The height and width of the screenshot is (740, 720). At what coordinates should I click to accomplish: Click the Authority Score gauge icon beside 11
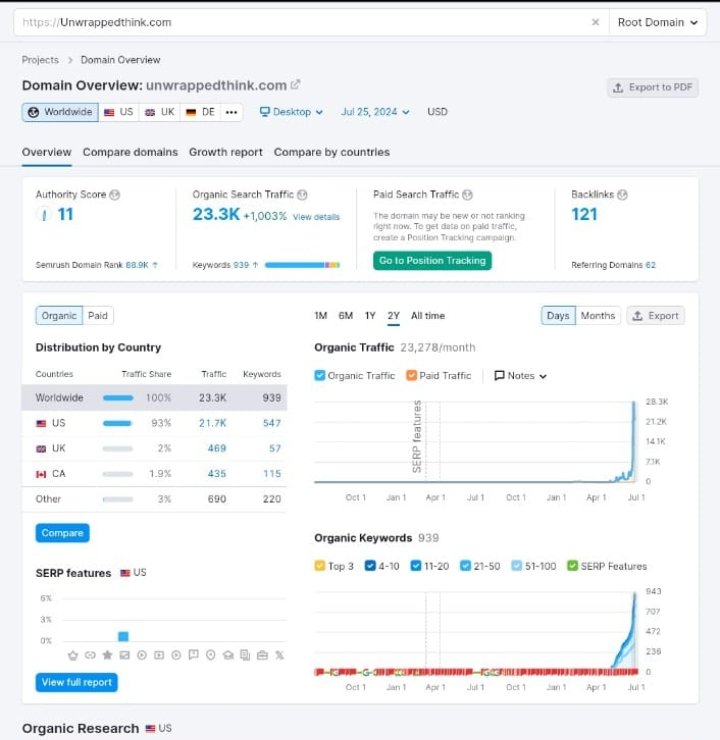tap(44, 215)
